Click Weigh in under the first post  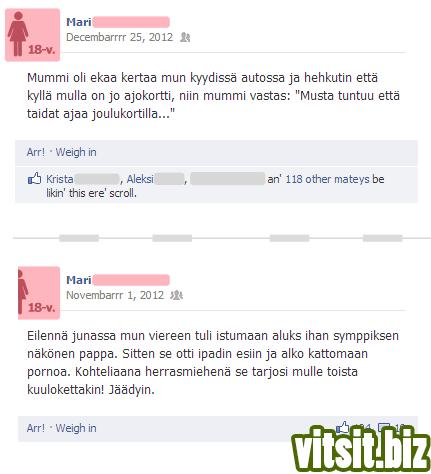(x=76, y=152)
